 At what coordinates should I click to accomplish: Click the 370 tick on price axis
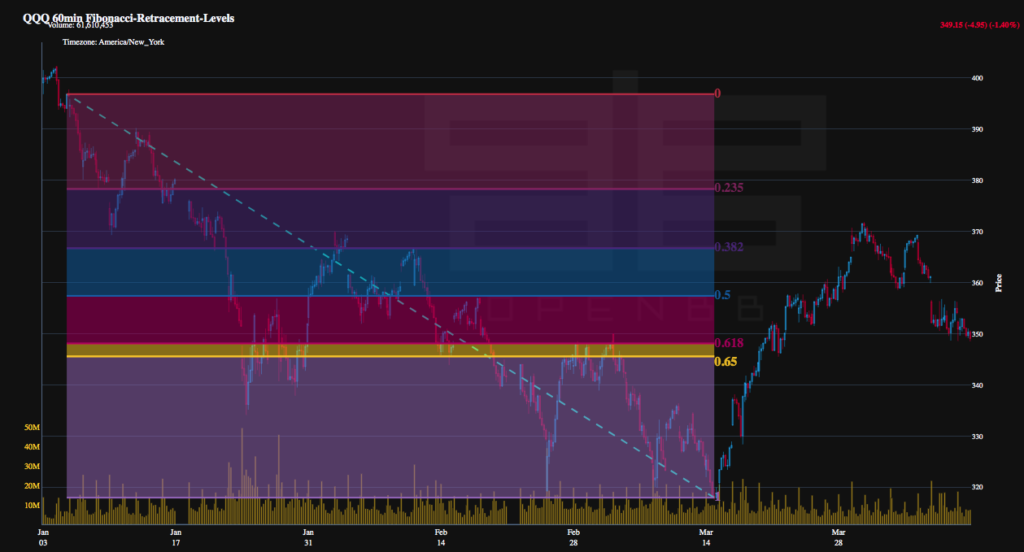click(979, 232)
